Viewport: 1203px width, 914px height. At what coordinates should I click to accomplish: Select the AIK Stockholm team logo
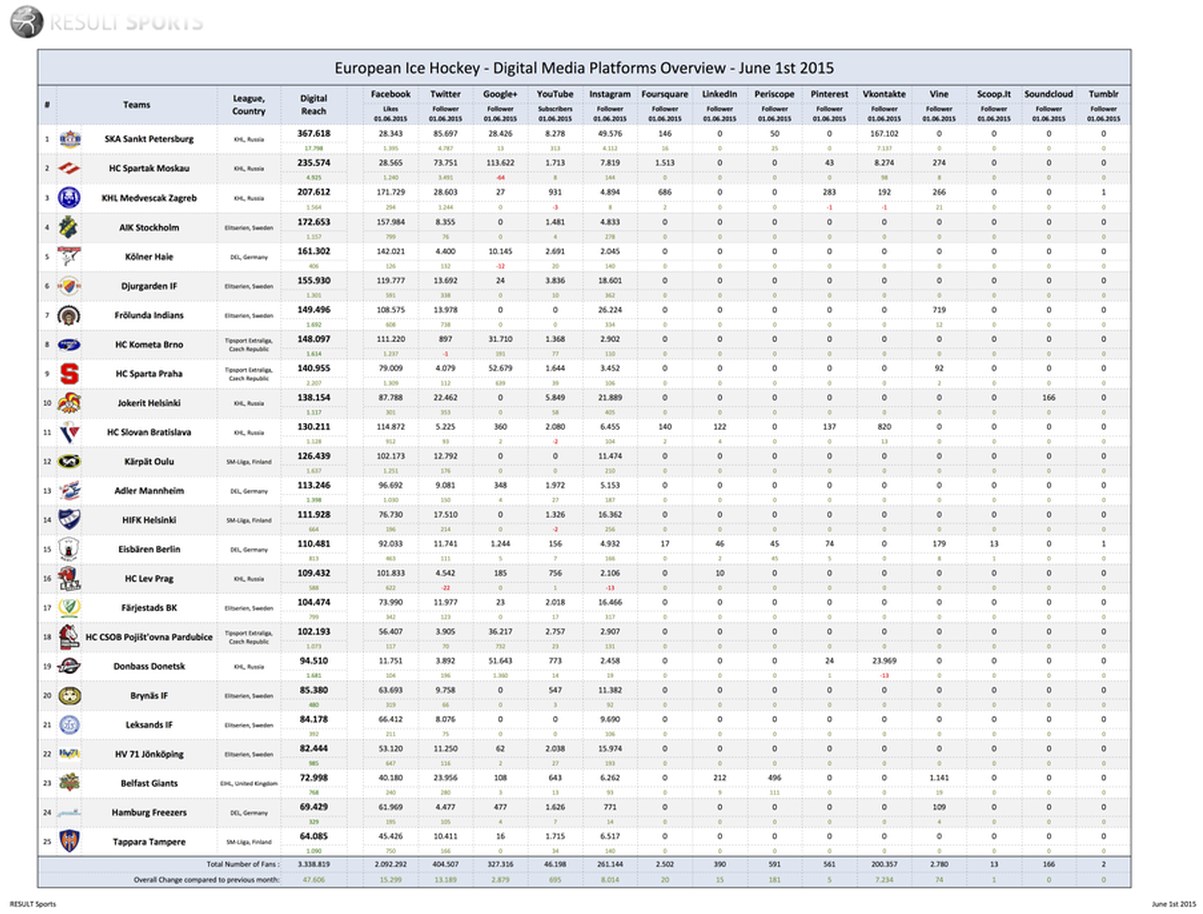coord(69,227)
